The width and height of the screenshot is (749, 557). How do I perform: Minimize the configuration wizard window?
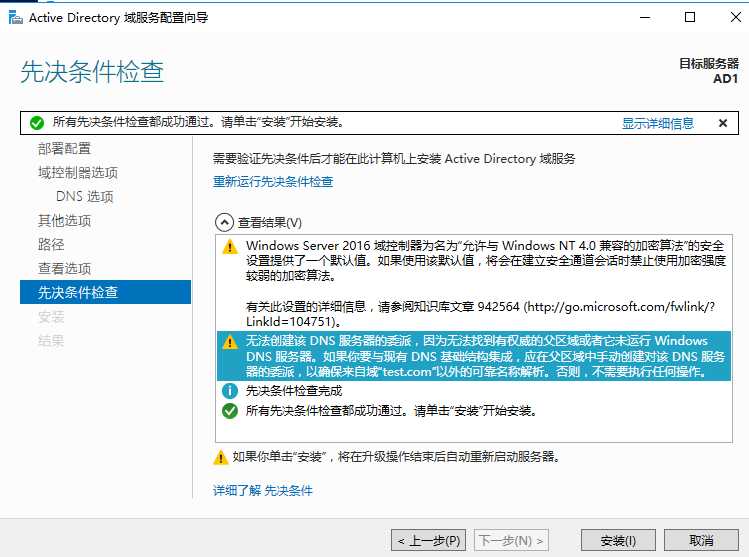click(x=645, y=17)
